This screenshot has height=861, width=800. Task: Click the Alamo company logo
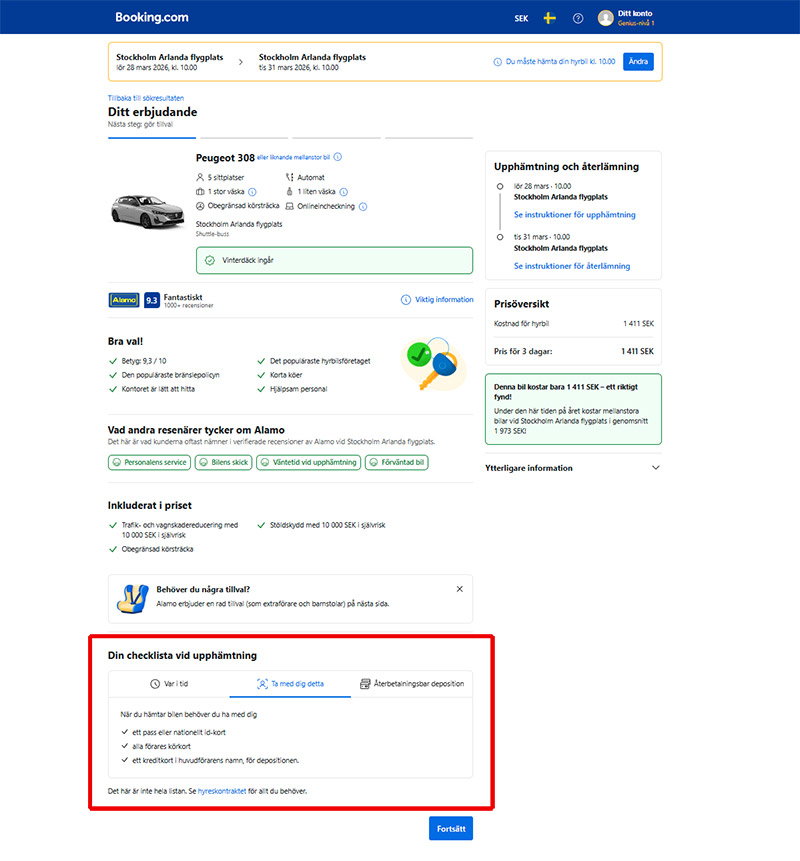123,299
